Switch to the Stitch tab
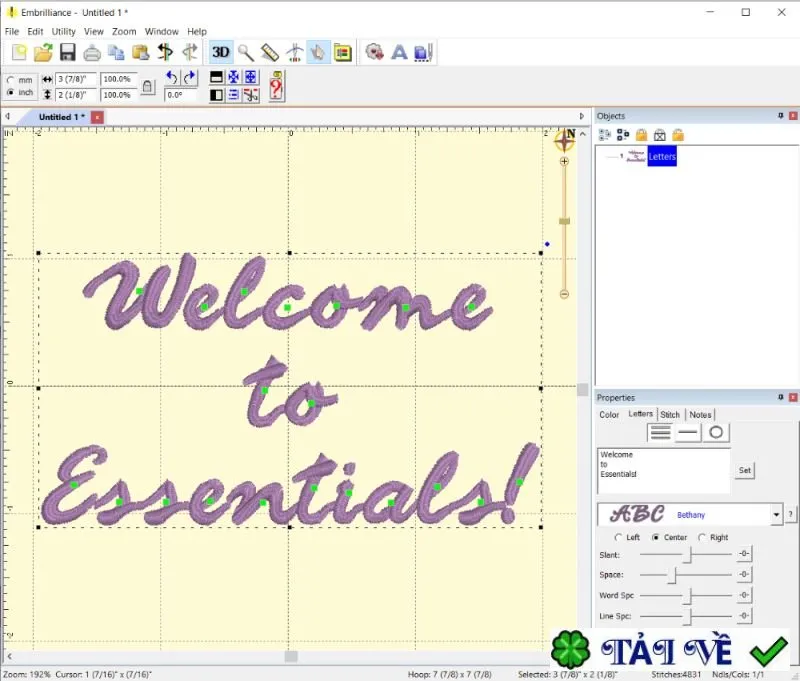Image resolution: width=800 pixels, height=681 pixels. point(670,415)
